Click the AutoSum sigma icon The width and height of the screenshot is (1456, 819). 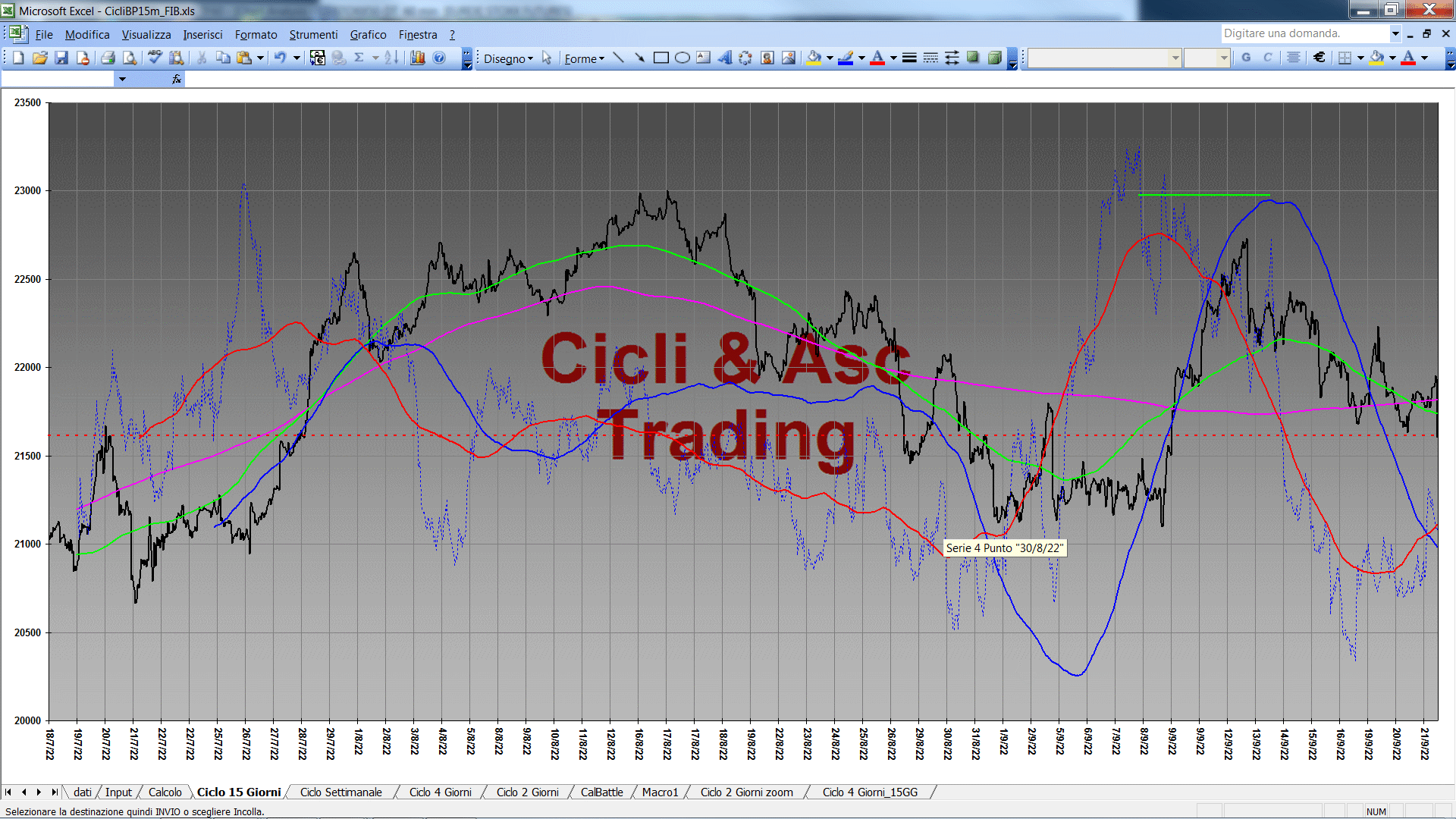[359, 58]
